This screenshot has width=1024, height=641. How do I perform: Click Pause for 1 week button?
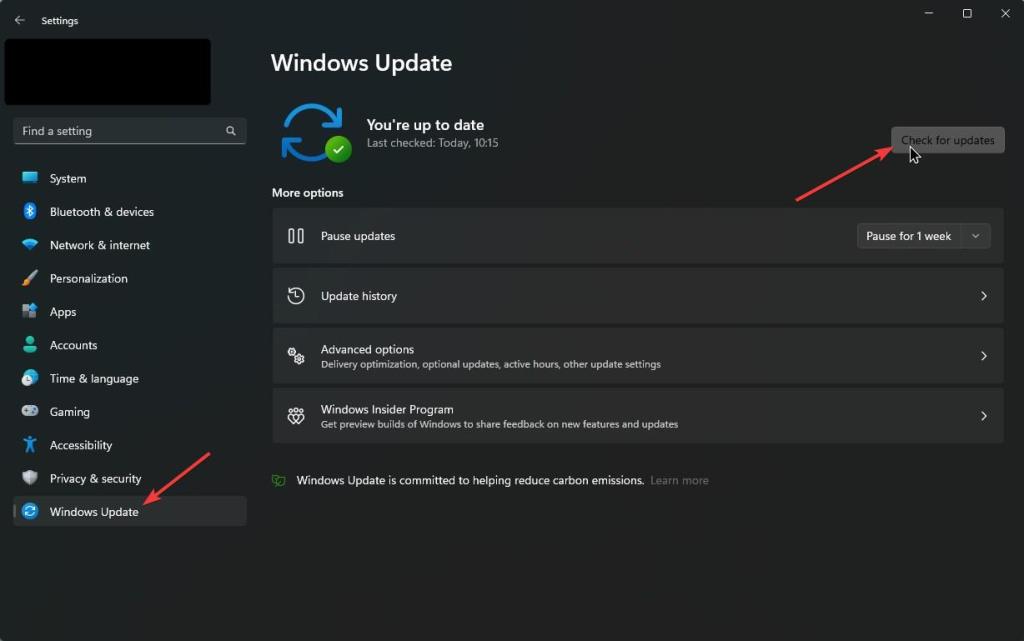point(908,236)
